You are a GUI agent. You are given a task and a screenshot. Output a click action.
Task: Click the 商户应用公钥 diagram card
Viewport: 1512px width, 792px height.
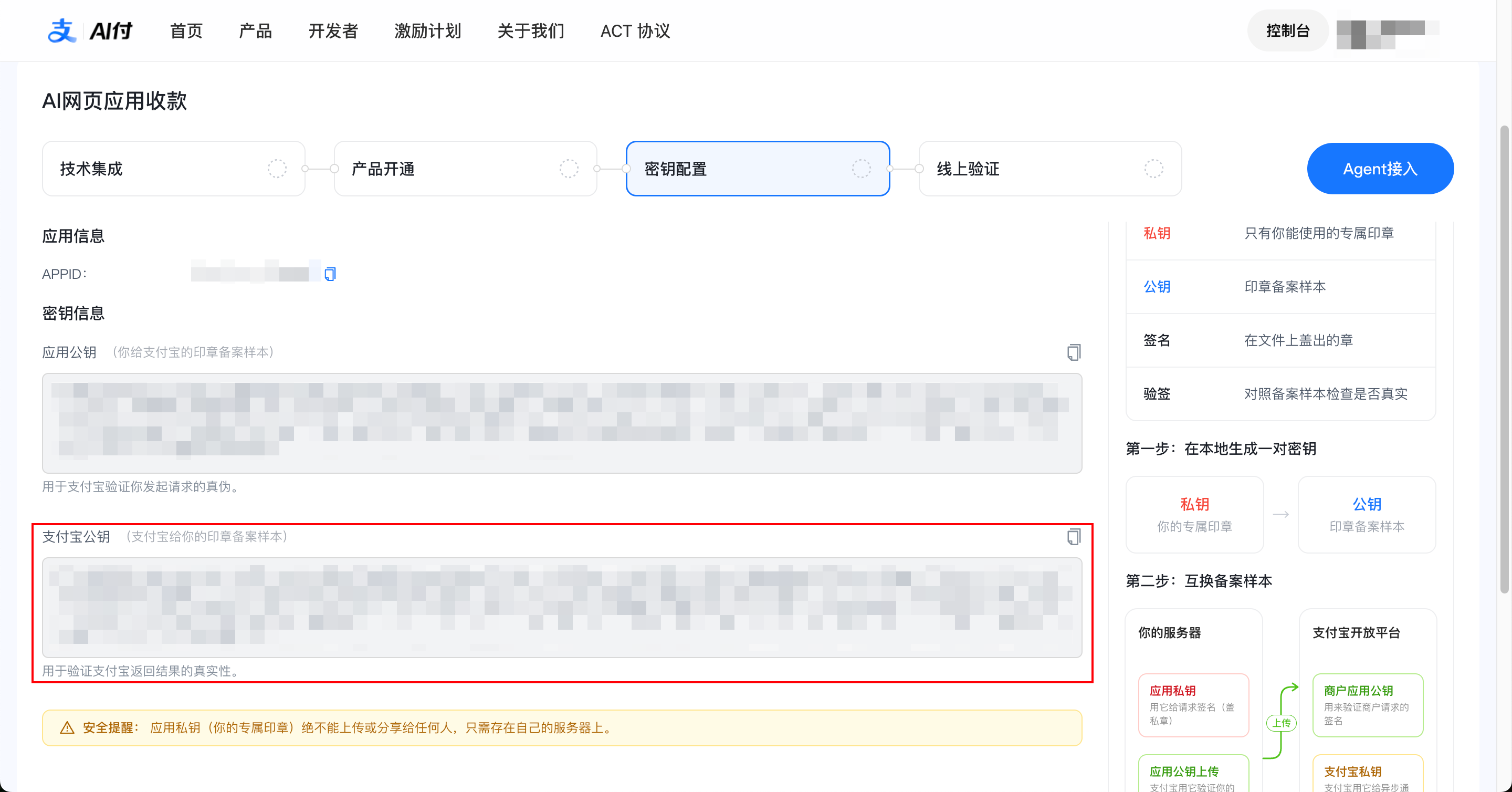(1368, 705)
